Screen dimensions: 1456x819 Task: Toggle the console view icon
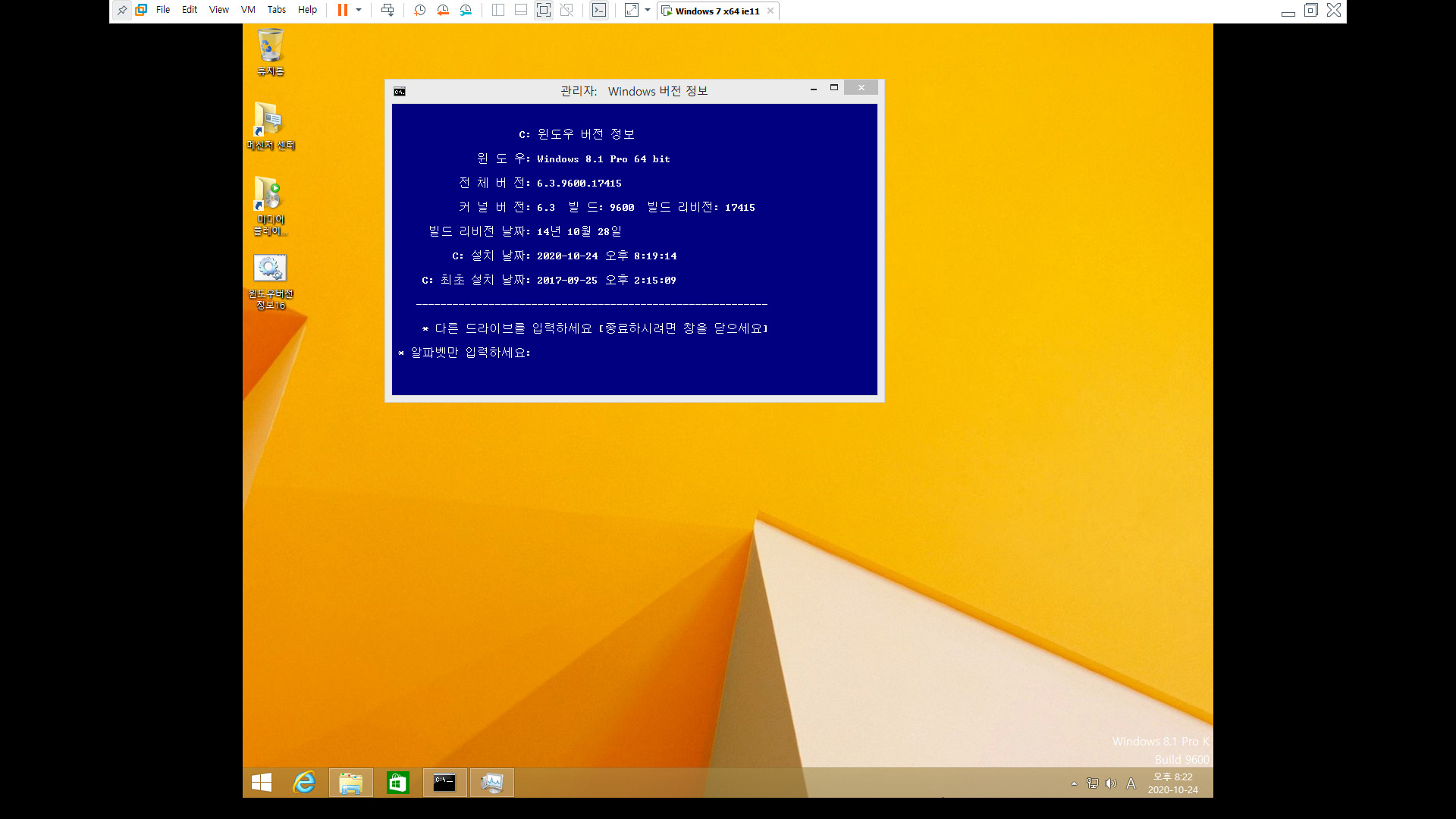(x=599, y=11)
